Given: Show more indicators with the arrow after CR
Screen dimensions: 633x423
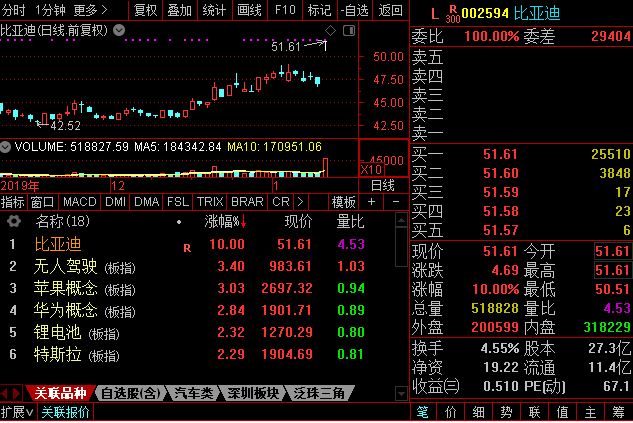Looking at the screenshot, I should (300, 201).
